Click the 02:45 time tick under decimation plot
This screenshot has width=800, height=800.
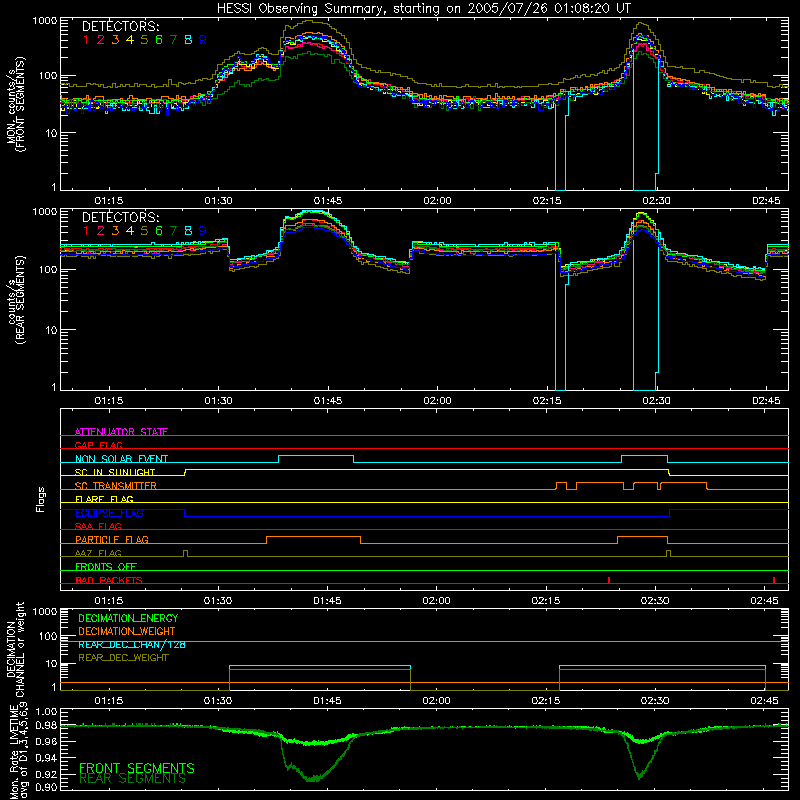coord(764,701)
